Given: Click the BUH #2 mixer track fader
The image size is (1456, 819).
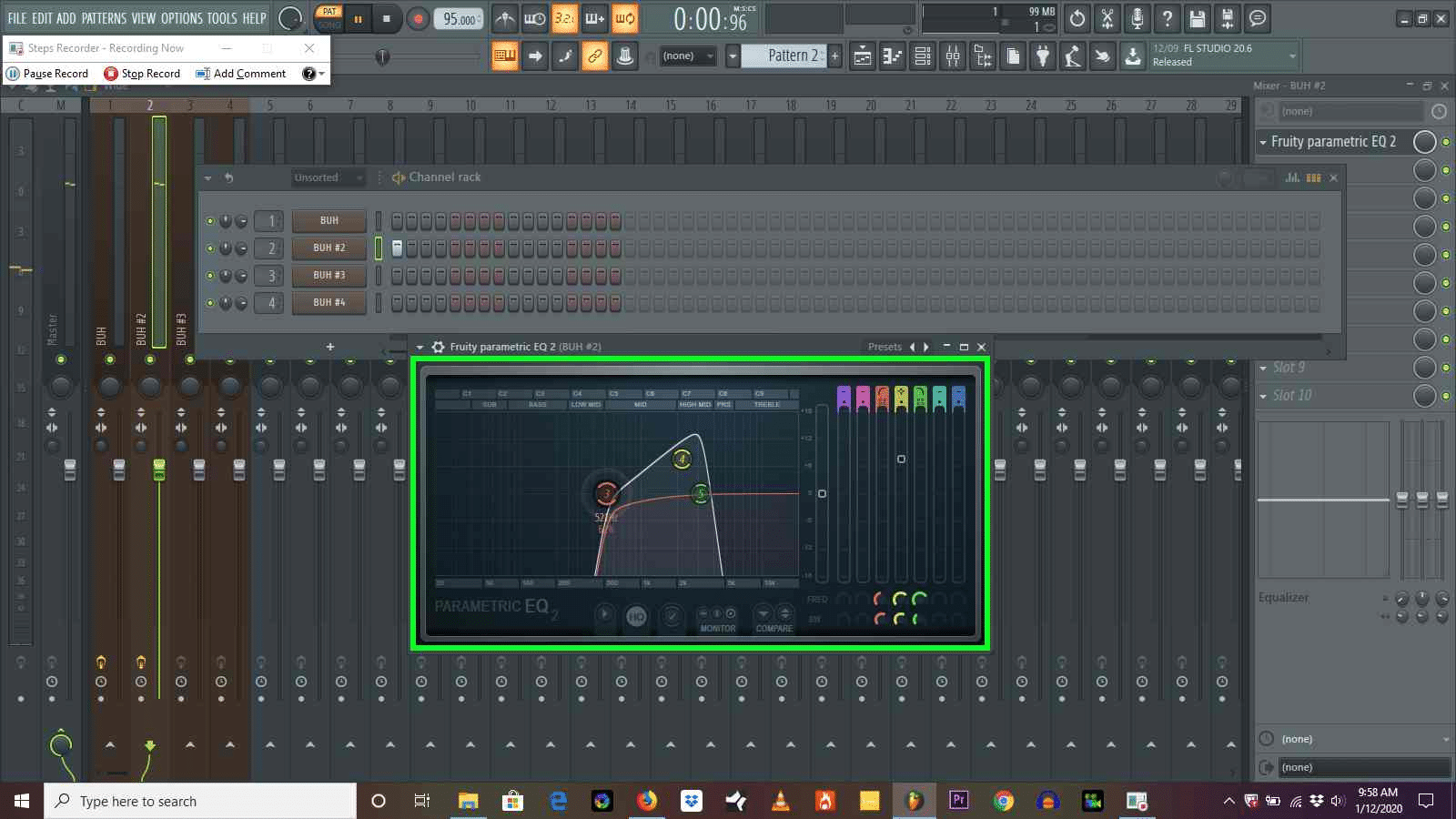Looking at the screenshot, I should (x=159, y=470).
